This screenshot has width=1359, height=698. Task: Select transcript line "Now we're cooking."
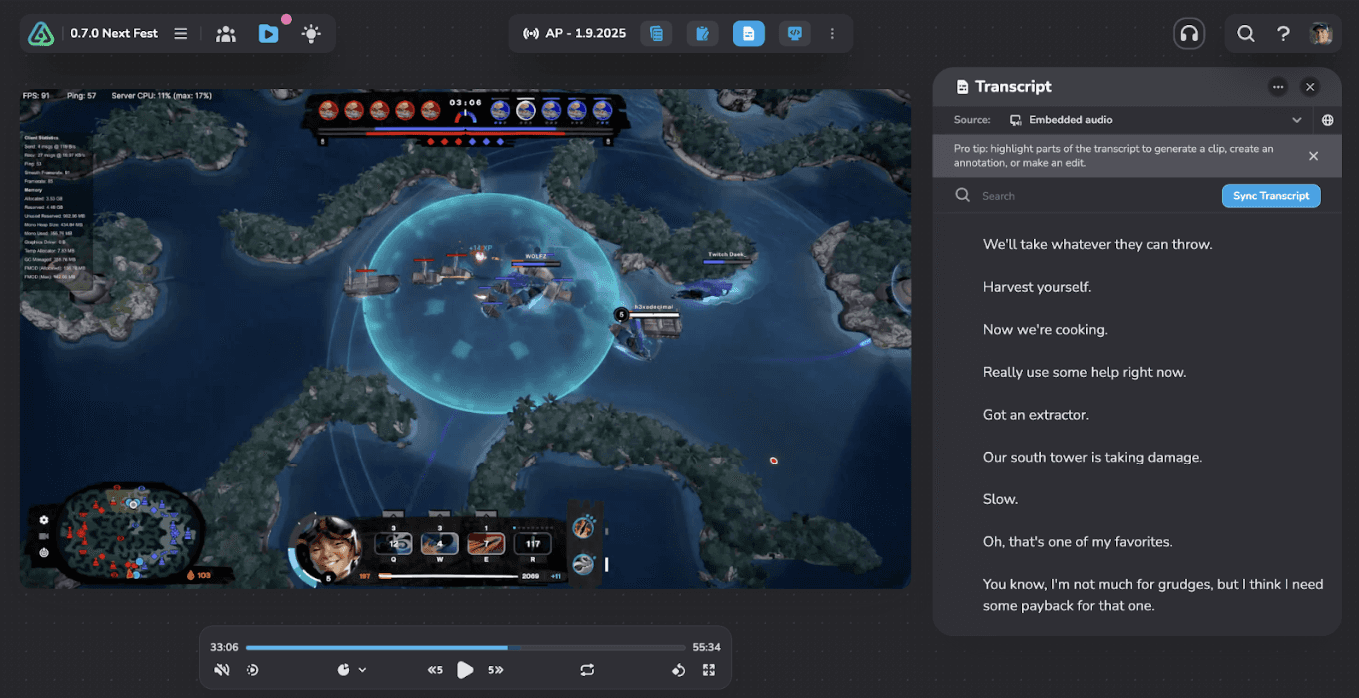click(1045, 329)
